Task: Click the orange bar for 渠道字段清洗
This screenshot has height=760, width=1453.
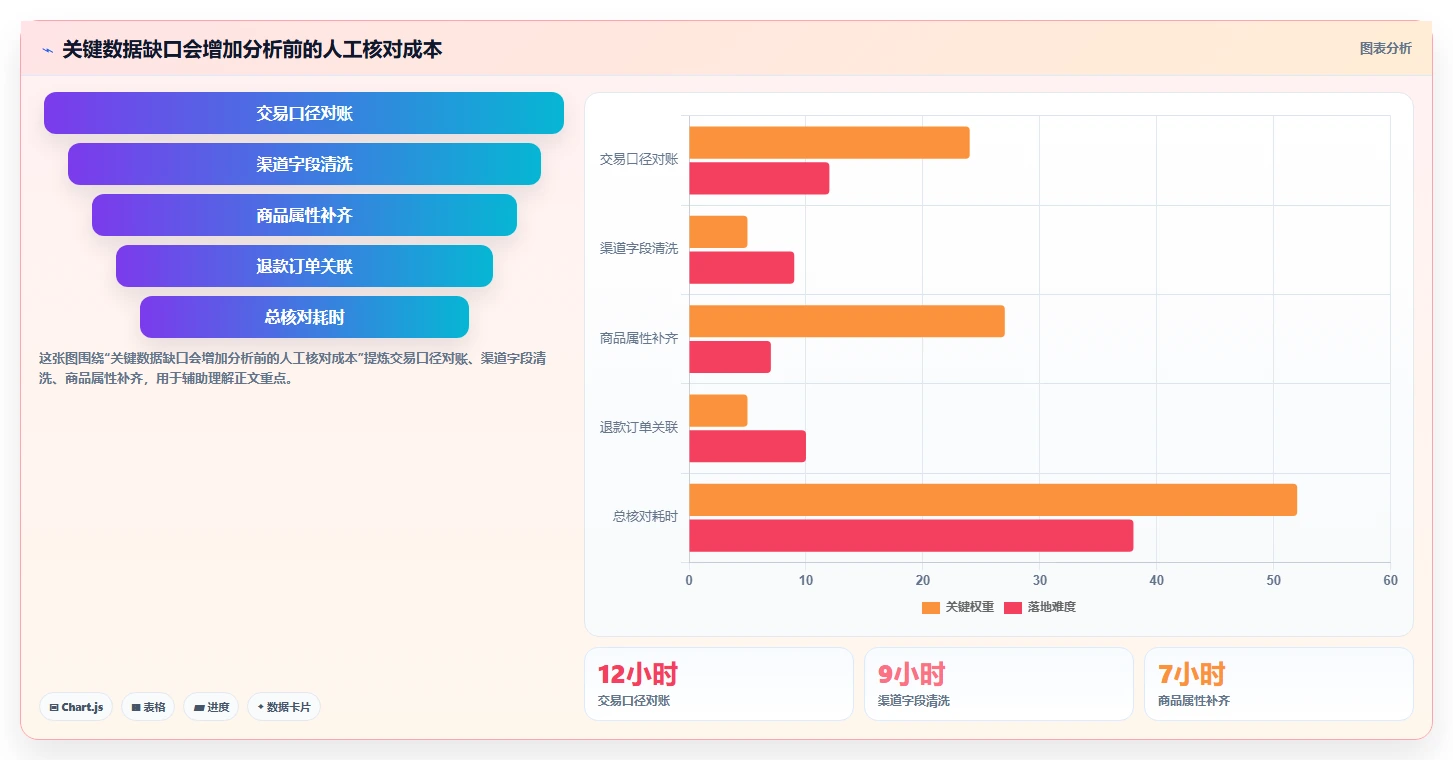Action: [x=718, y=232]
